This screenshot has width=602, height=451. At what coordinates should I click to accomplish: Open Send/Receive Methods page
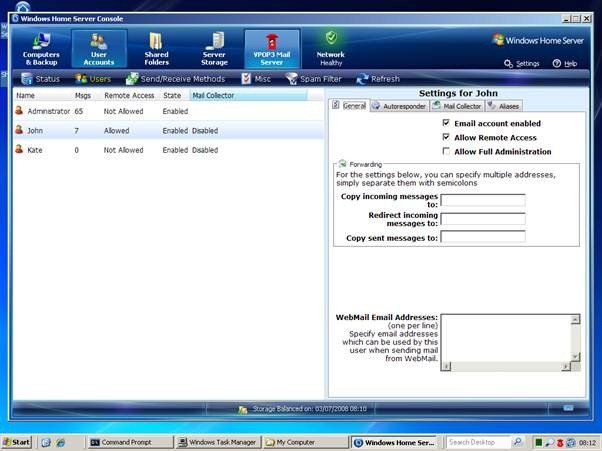[175, 79]
